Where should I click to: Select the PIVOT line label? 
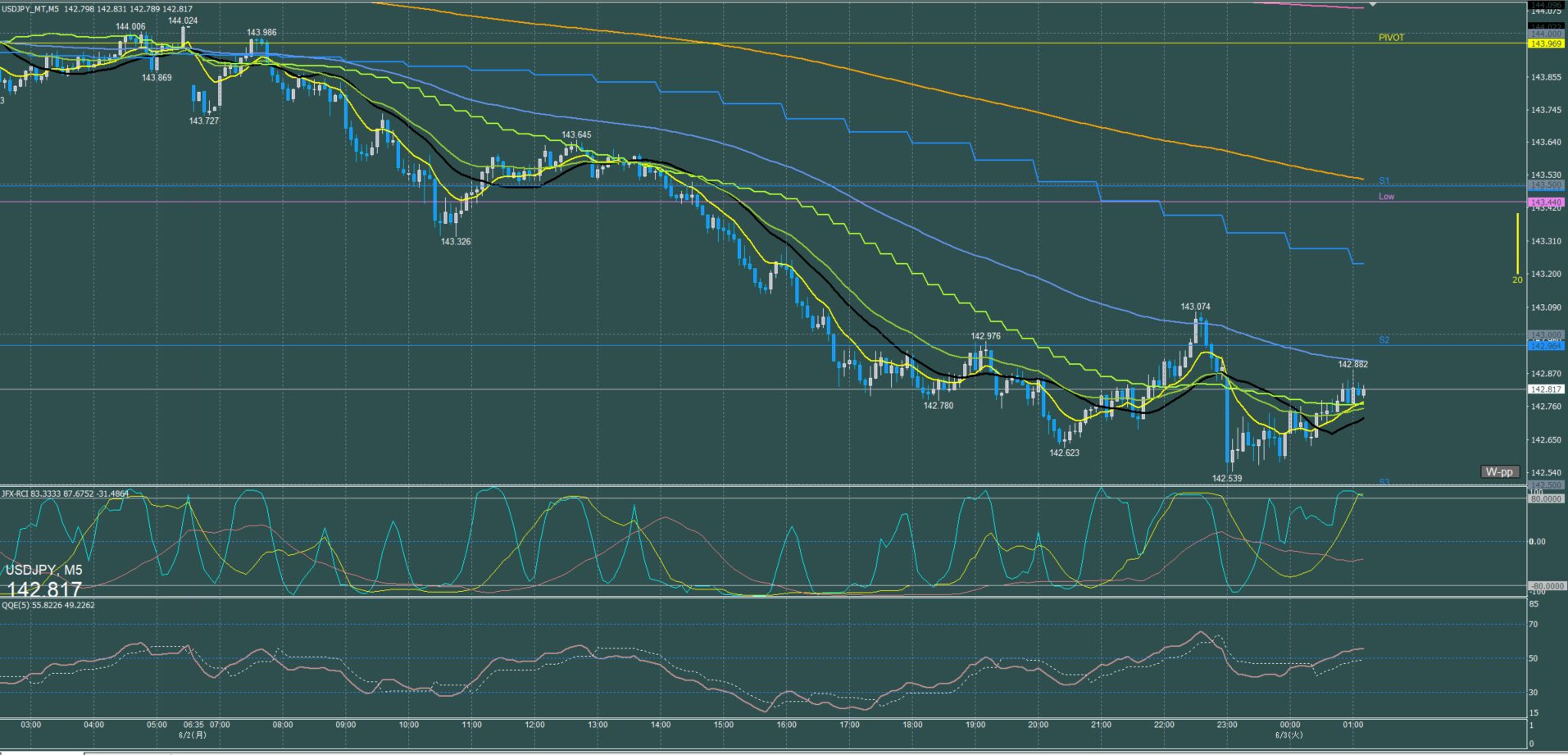tap(1391, 38)
